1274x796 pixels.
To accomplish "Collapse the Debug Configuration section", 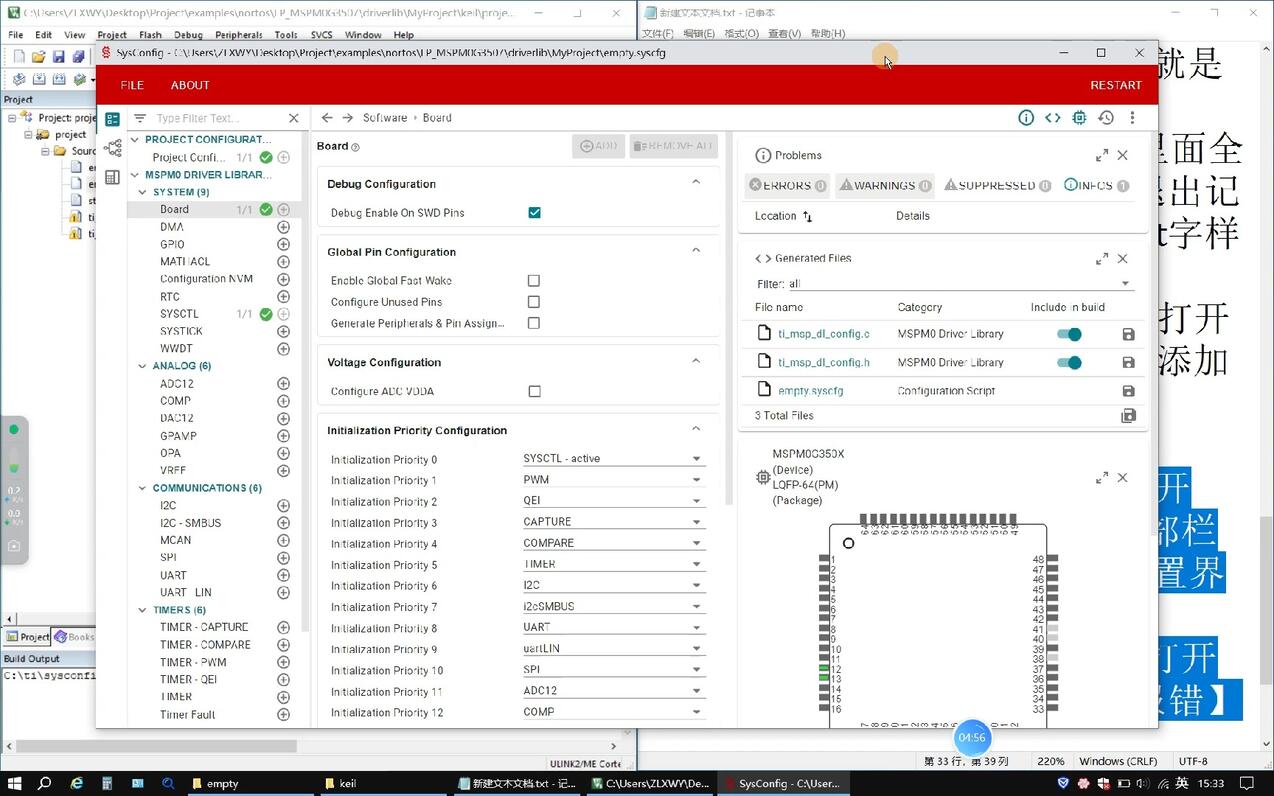I will tap(696, 182).
